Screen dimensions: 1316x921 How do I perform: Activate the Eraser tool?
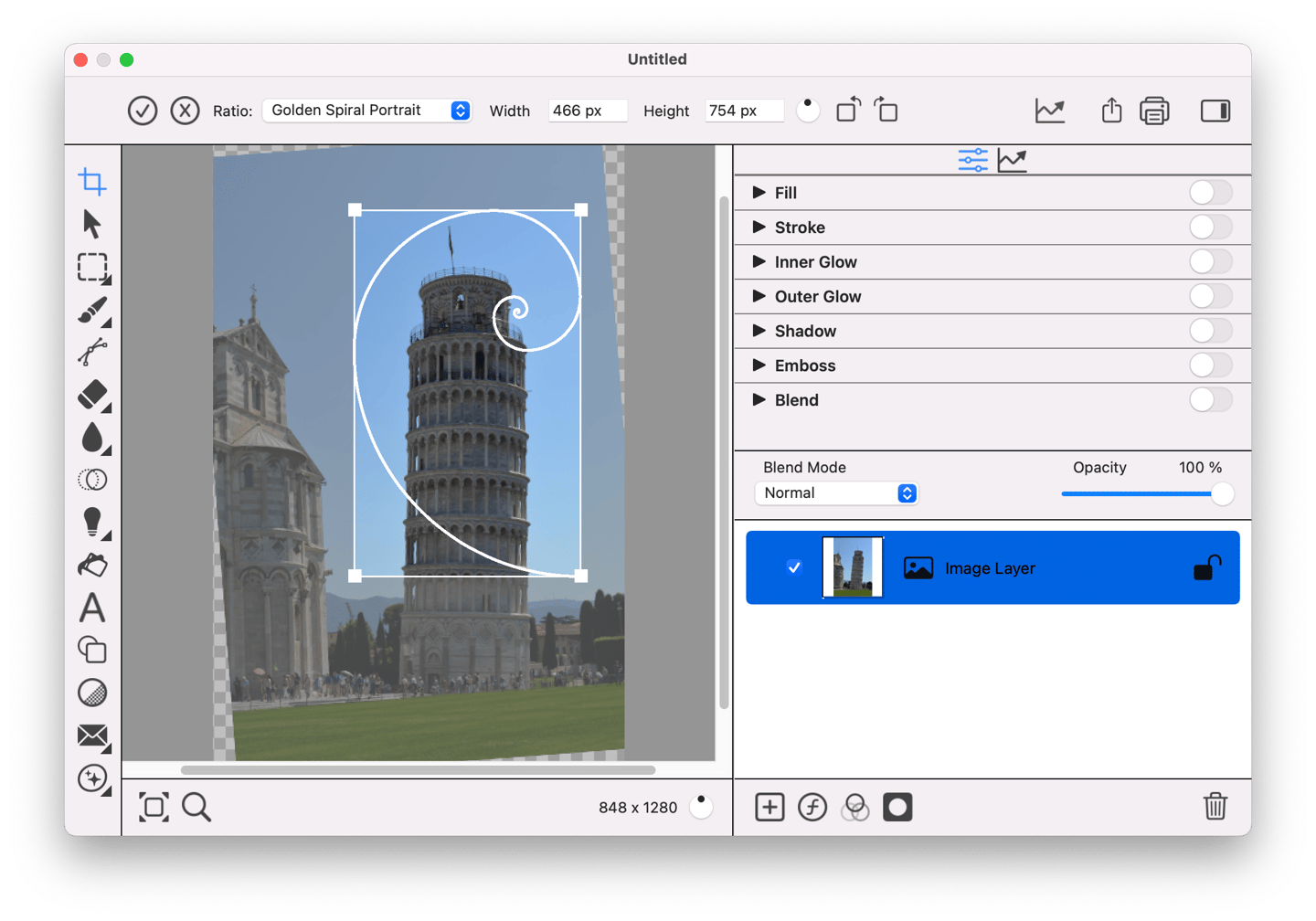tap(93, 396)
